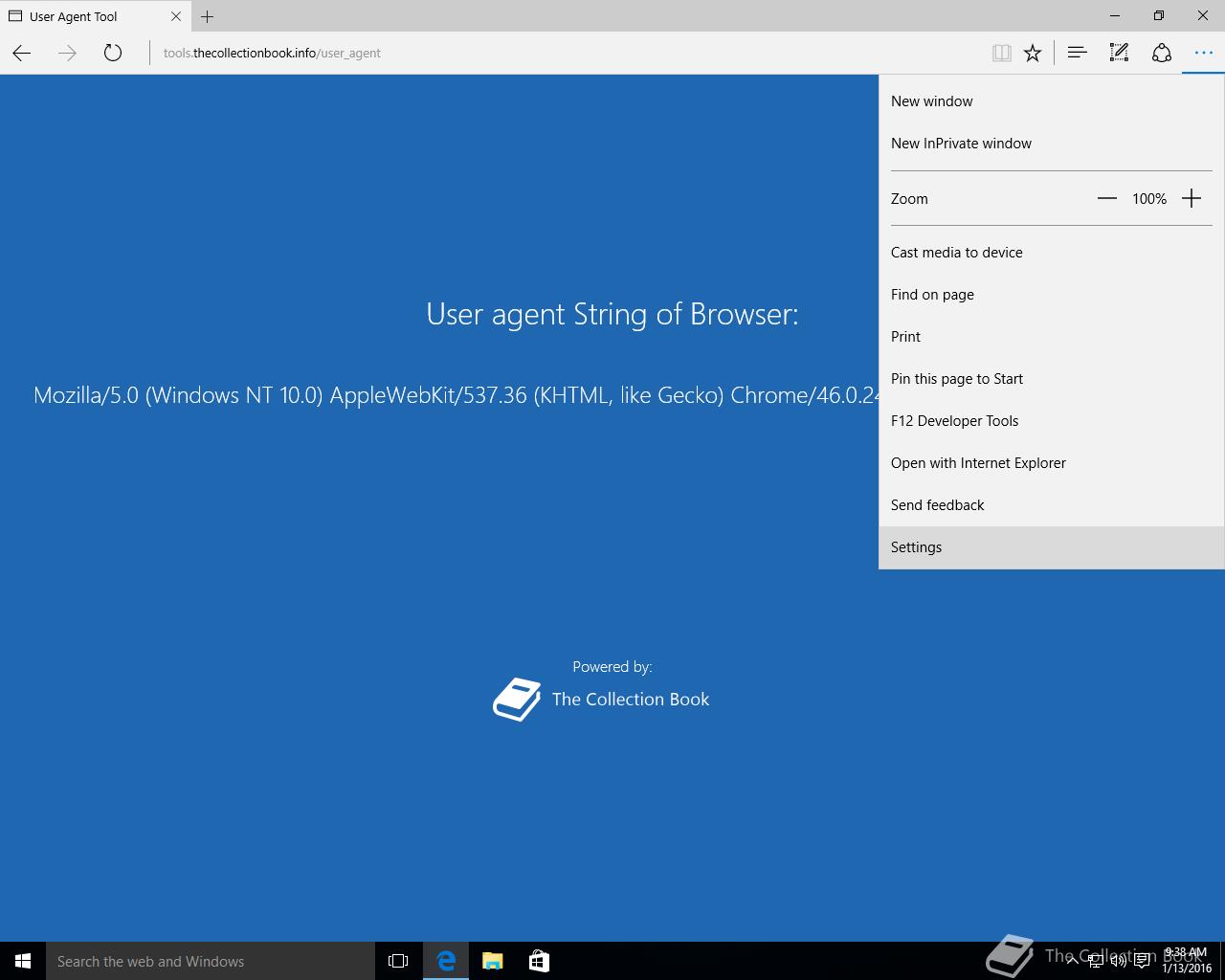Refresh the current page
The width and height of the screenshot is (1225, 980).
click(113, 54)
